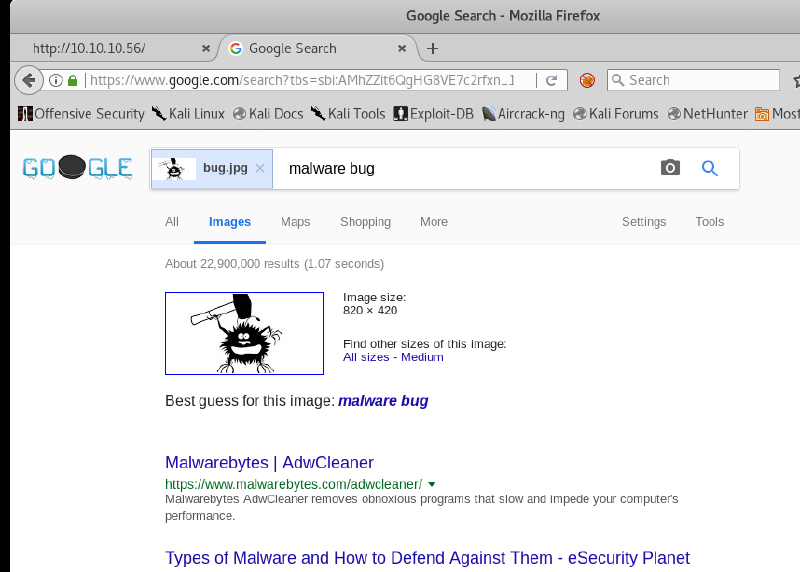
Task: Open Exploit-DB bookmark
Action: [x=434, y=113]
